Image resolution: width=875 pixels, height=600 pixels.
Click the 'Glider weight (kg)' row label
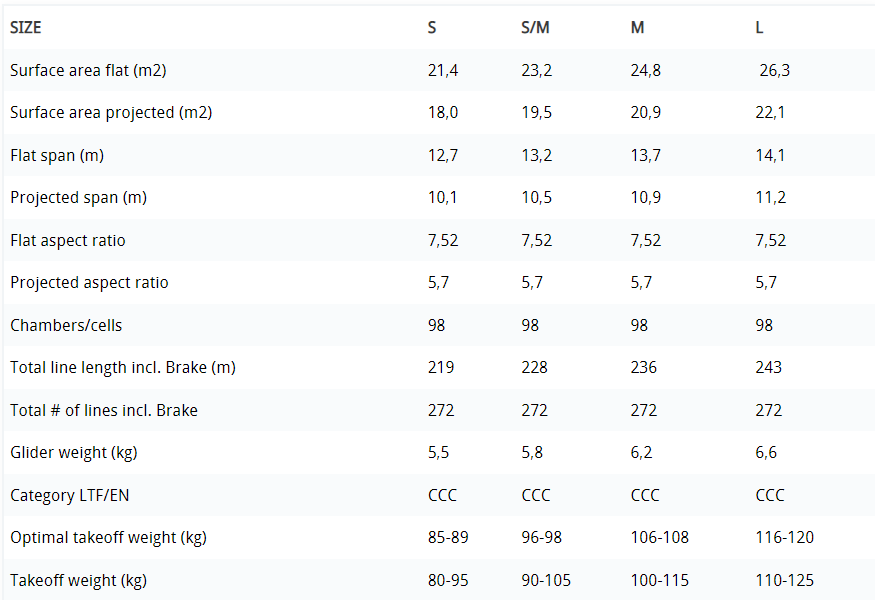[x=74, y=453]
